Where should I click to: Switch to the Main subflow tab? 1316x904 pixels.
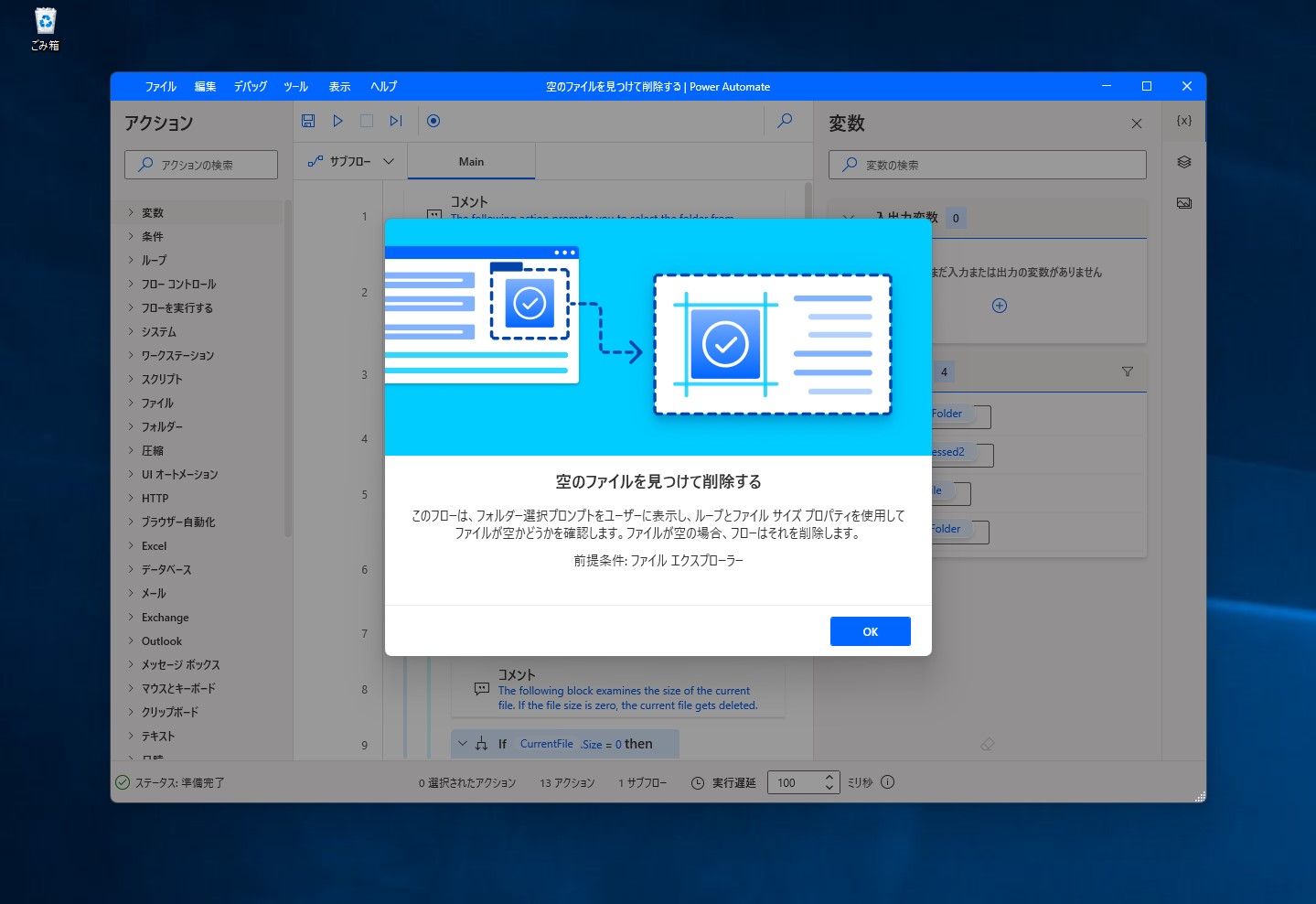click(471, 161)
